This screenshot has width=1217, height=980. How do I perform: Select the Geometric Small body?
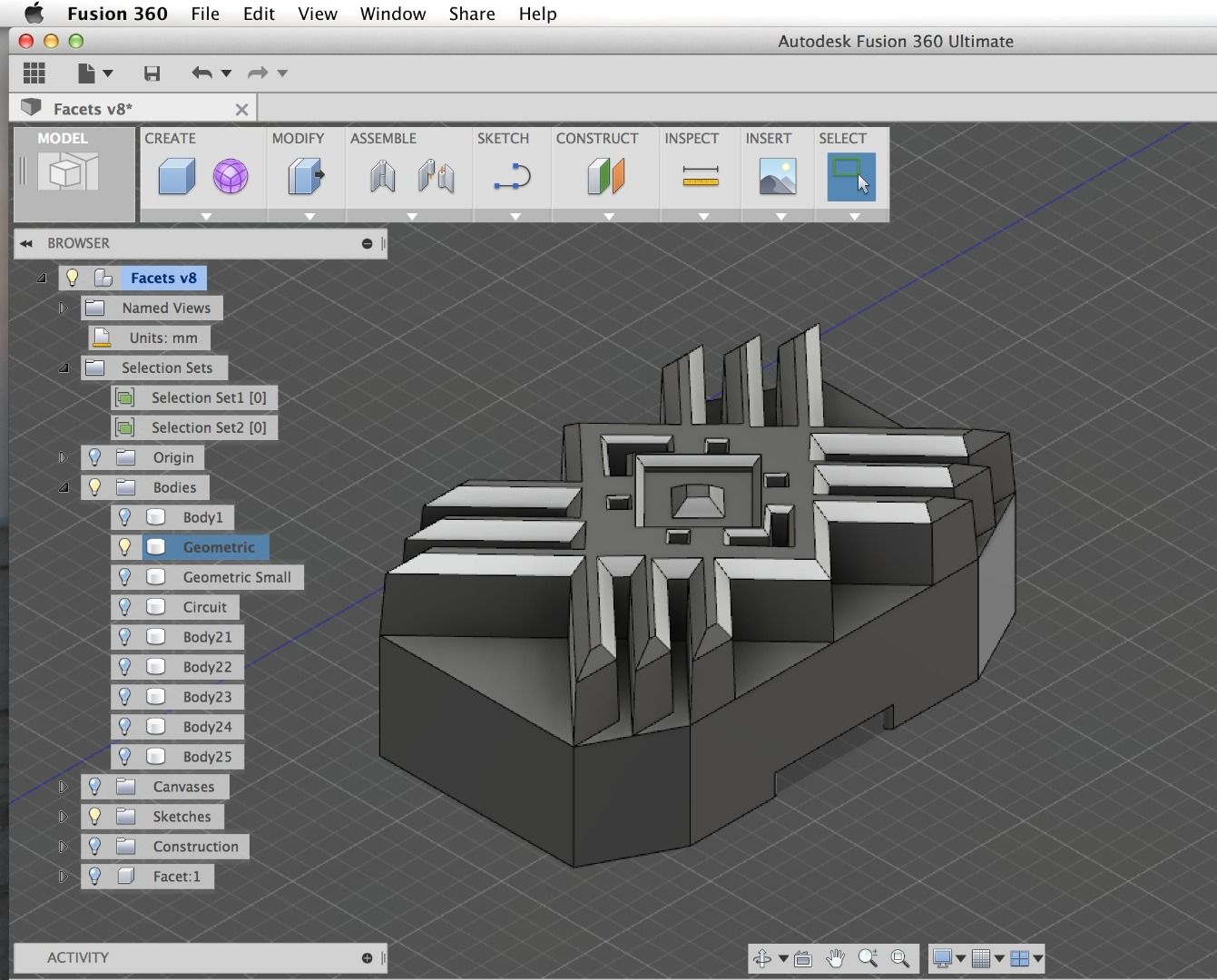pos(236,577)
